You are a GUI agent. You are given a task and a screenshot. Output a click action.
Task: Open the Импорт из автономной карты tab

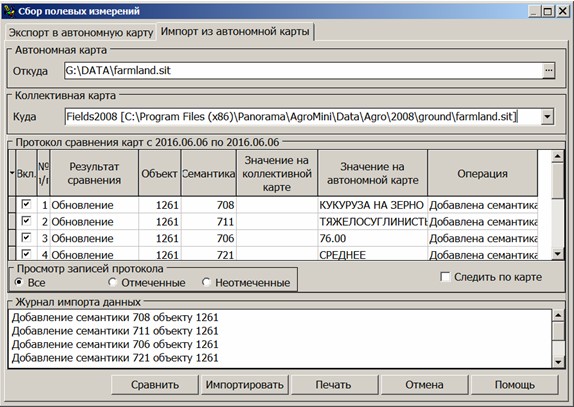point(235,31)
